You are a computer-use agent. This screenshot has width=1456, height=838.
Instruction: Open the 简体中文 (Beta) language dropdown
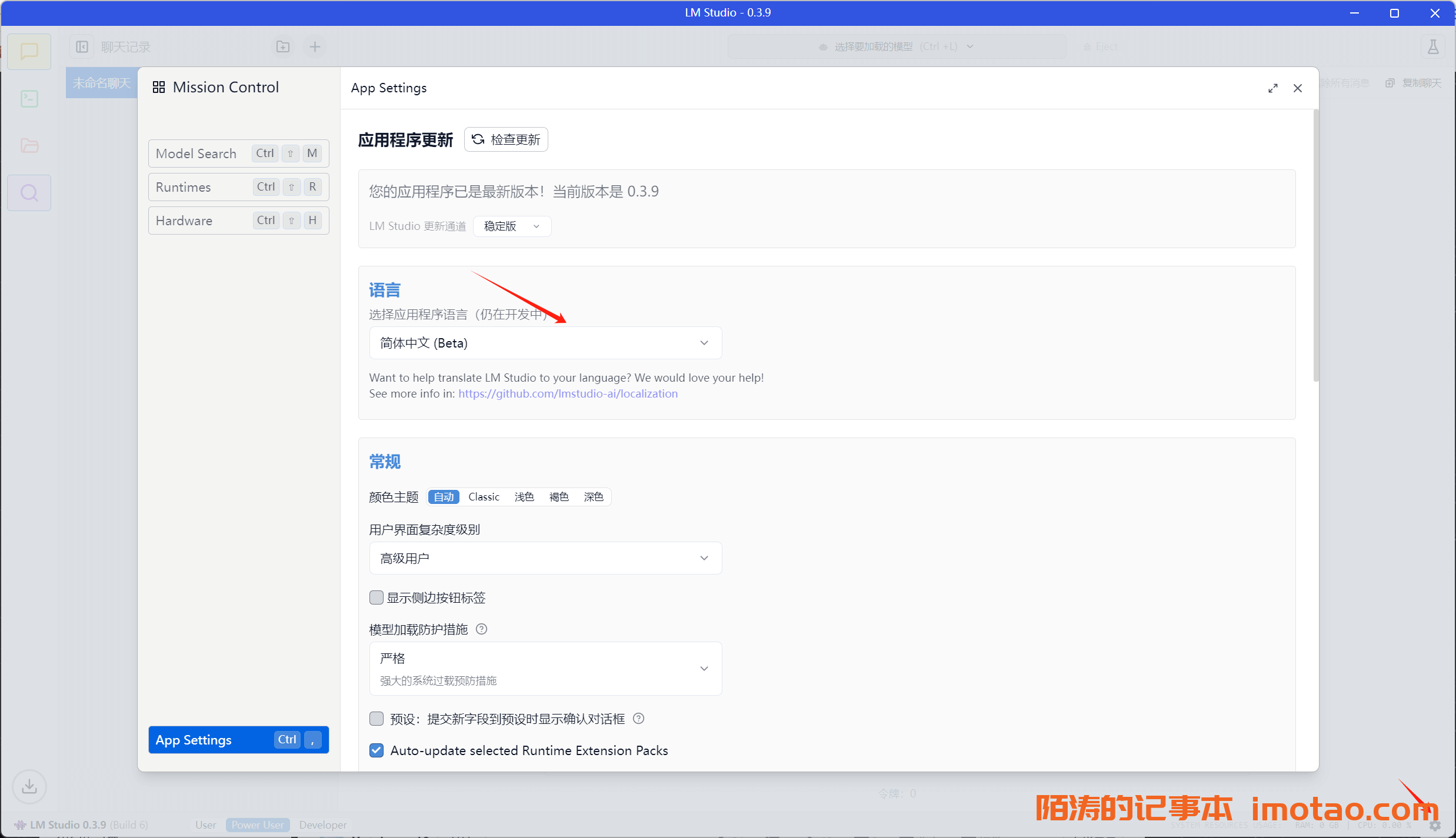545,343
